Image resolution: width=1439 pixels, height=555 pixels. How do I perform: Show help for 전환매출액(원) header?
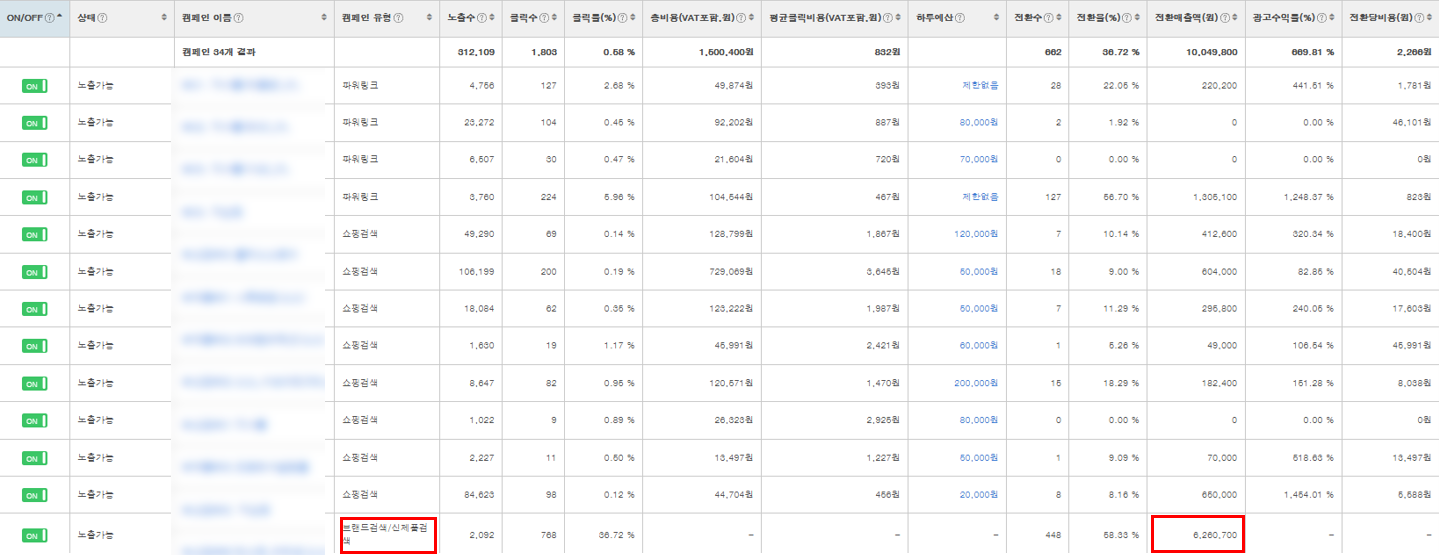point(1224,18)
